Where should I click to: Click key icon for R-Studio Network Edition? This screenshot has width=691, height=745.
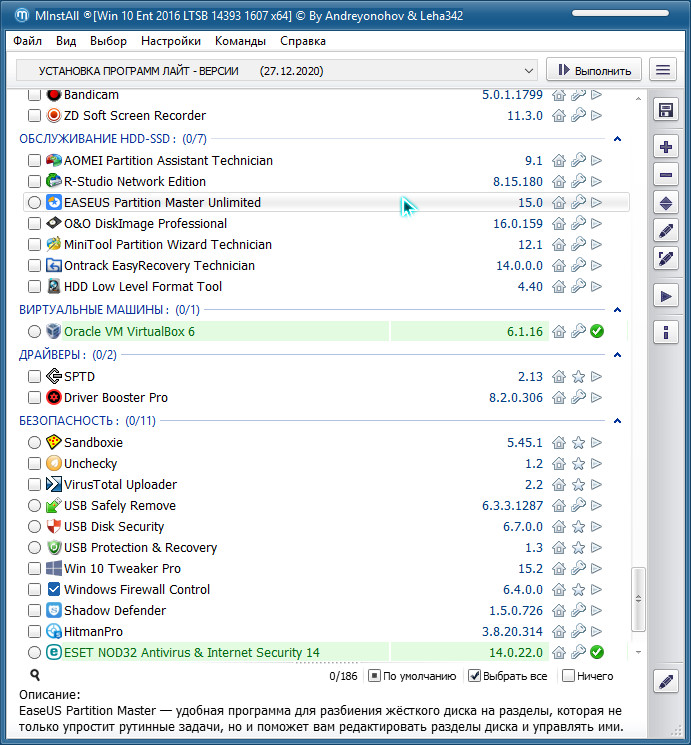[578, 181]
